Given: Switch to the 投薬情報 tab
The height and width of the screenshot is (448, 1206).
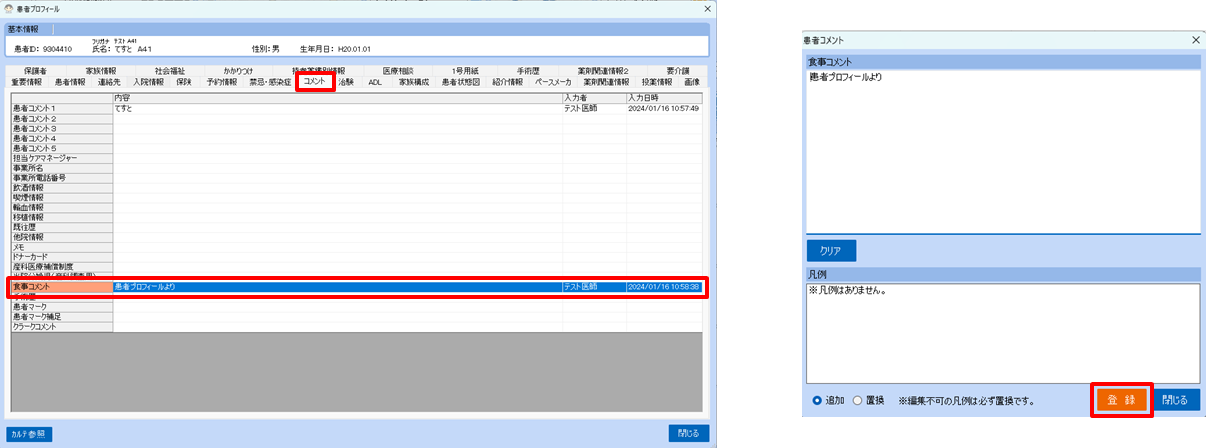Looking at the screenshot, I should (657, 83).
